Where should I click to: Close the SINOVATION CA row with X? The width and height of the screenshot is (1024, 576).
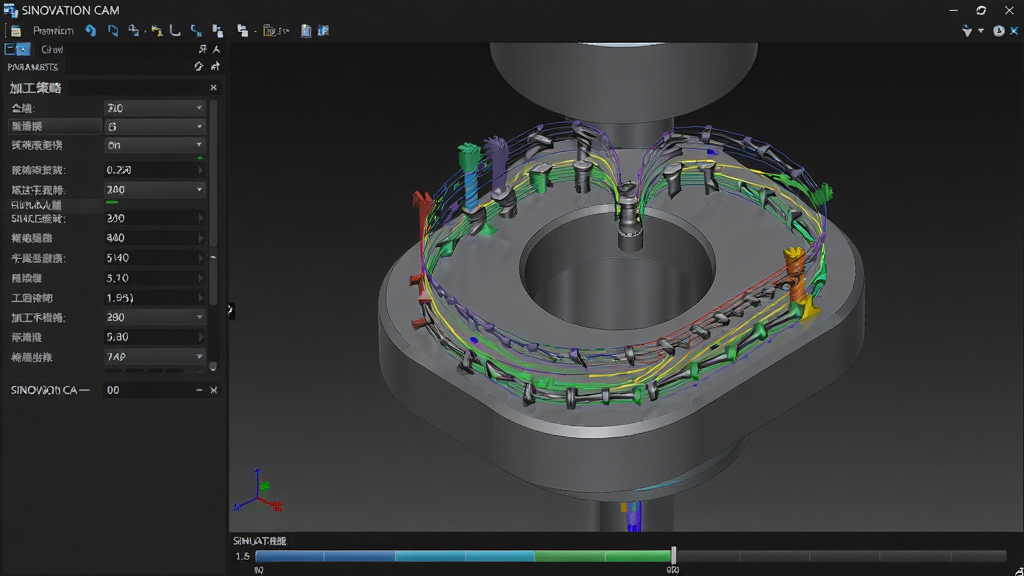[x=214, y=390]
